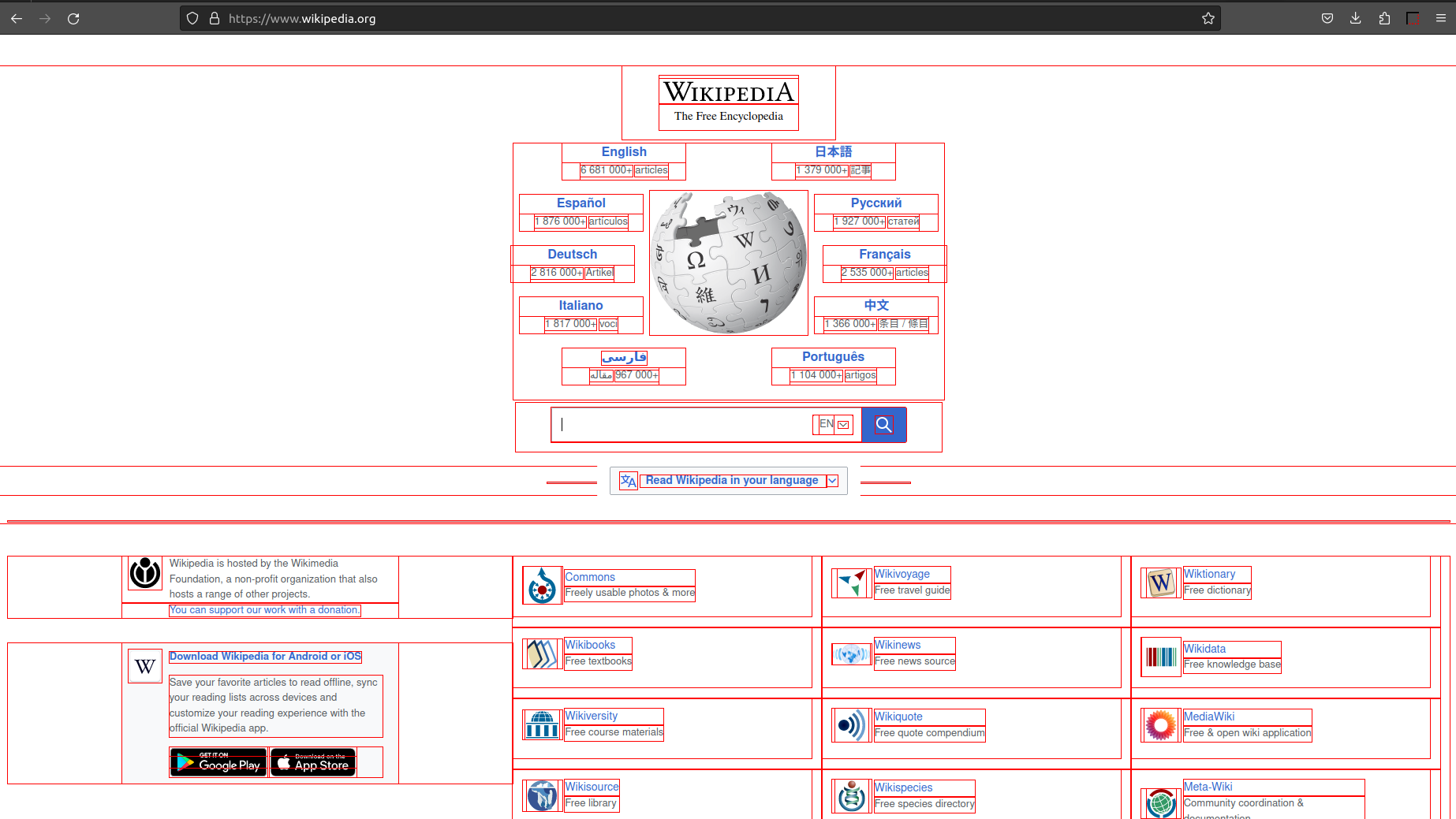Open the Wikispecies text link

coord(904,787)
